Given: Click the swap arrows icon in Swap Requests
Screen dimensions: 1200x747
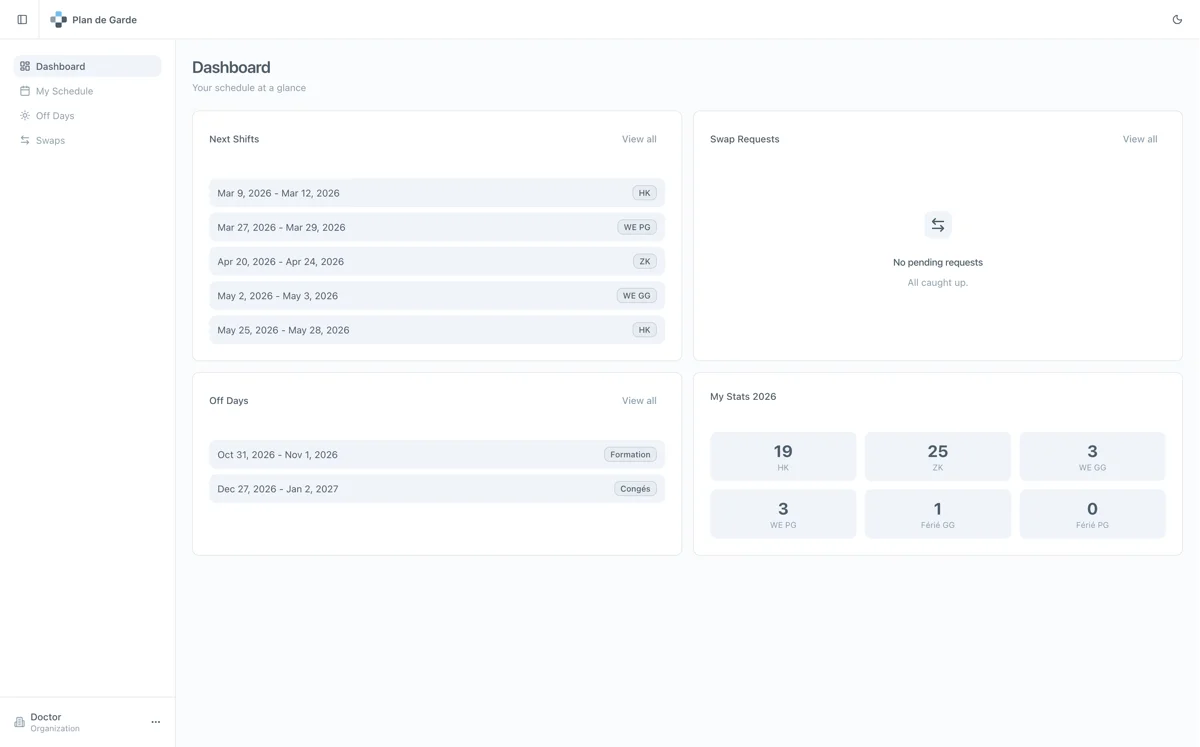Looking at the screenshot, I should coord(937,225).
